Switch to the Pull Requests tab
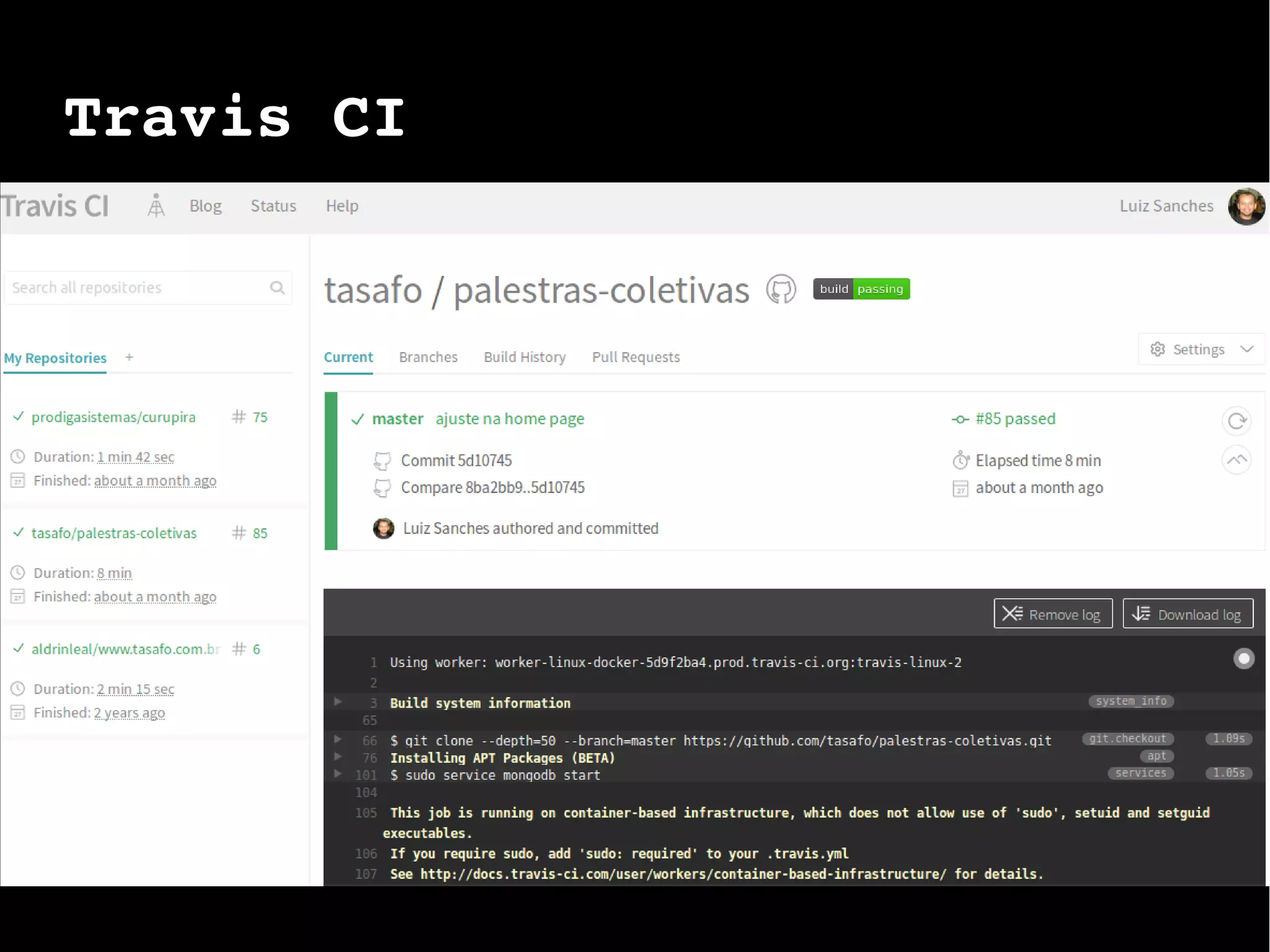 point(636,357)
